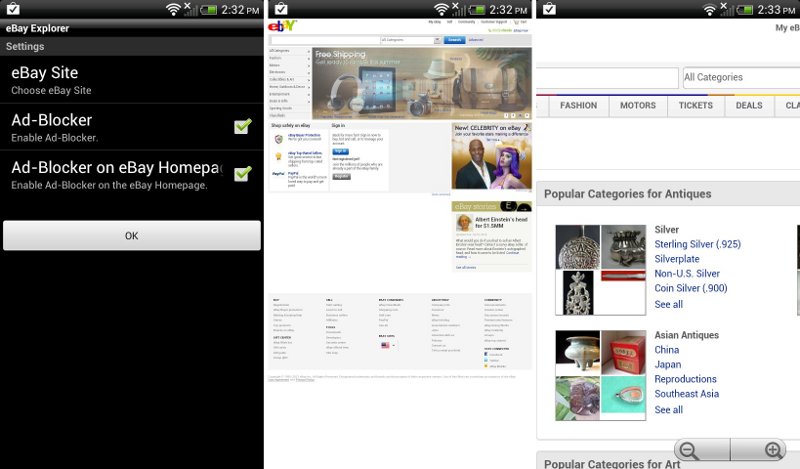Tap the zoom in magnifier button
800x469 pixels.
(772, 450)
